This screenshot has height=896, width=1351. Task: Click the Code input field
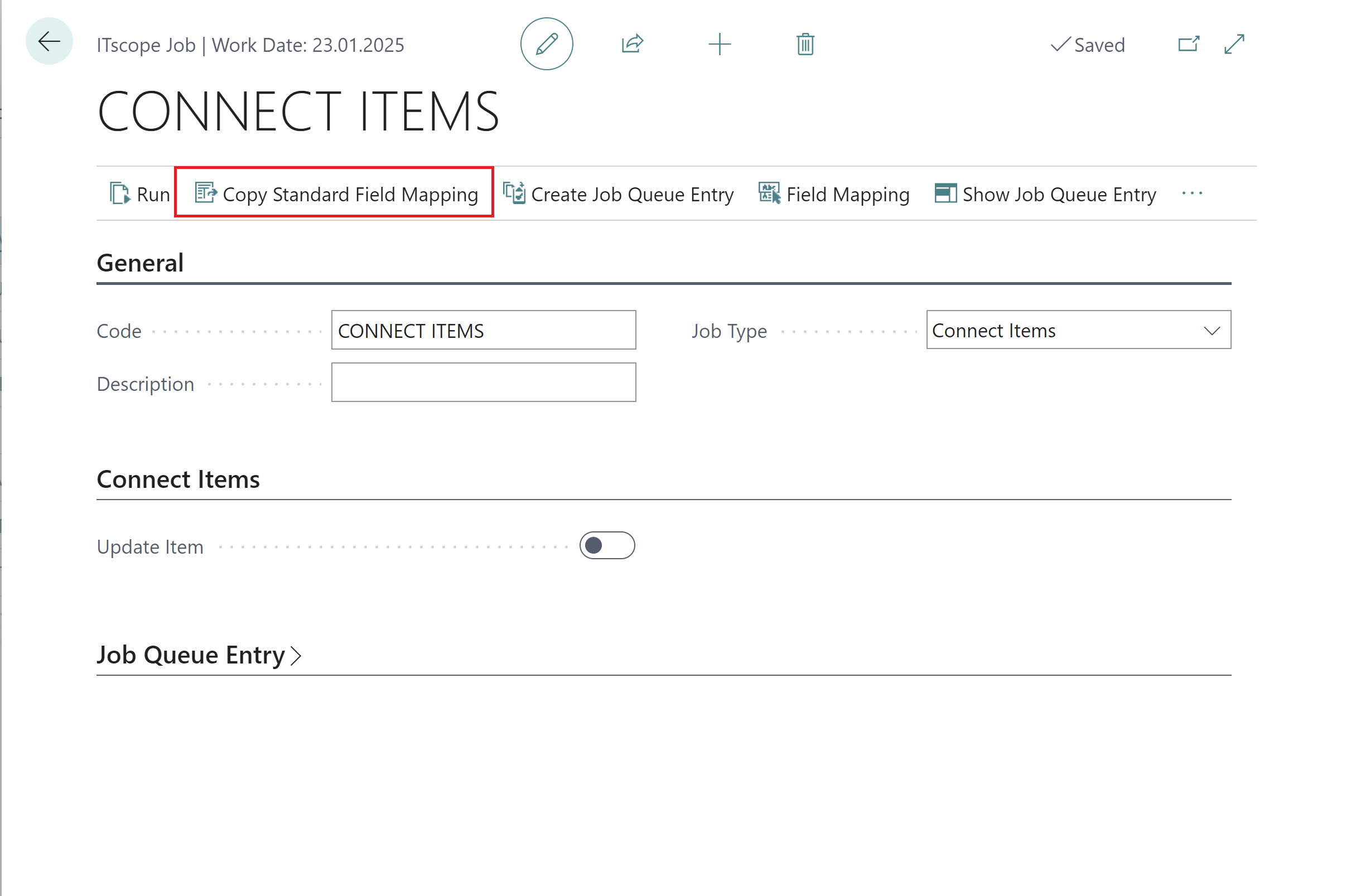click(x=485, y=330)
